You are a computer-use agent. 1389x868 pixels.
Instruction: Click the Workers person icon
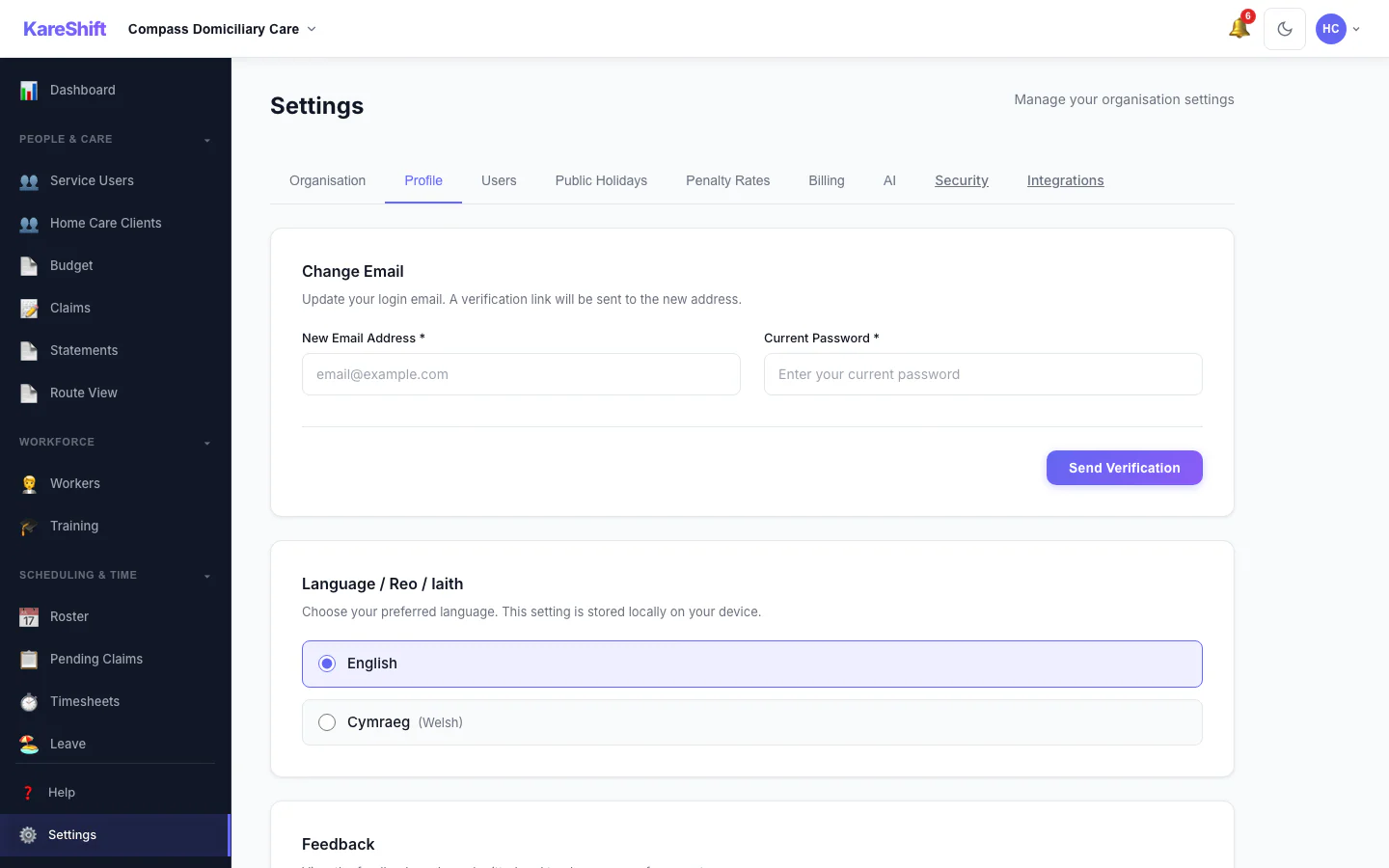29,483
